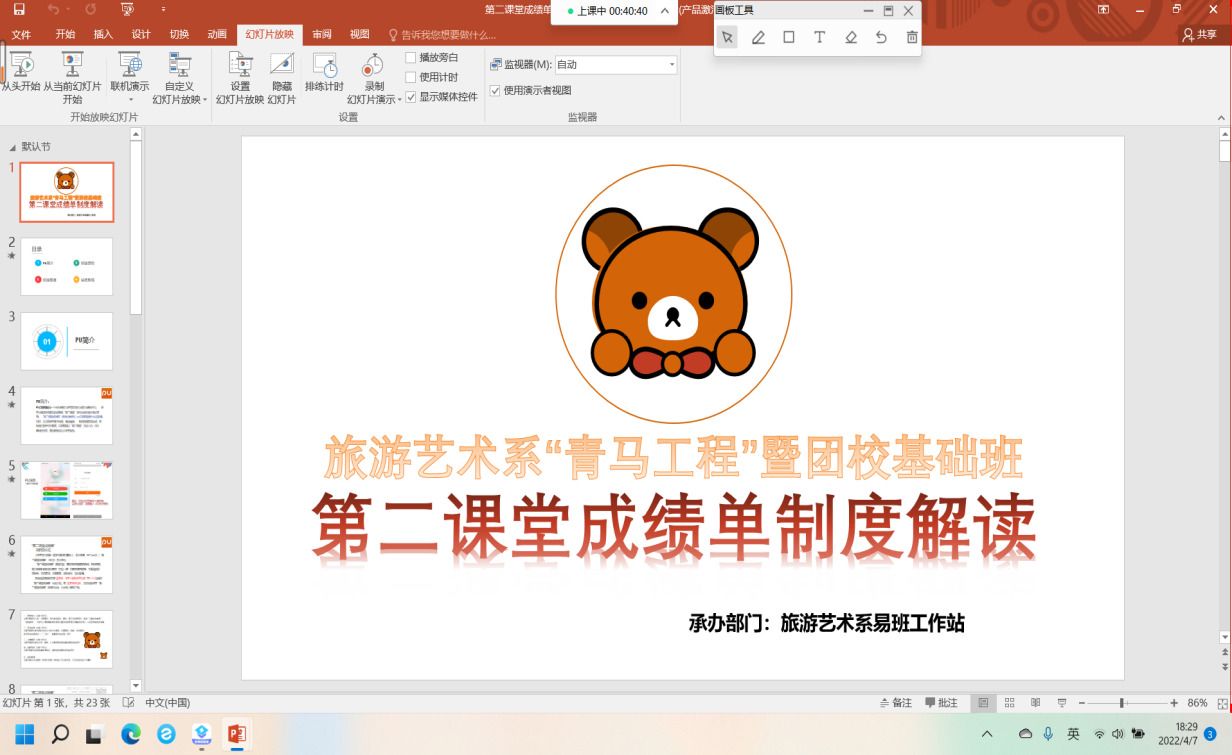Show hidden icons in system tray
This screenshot has height=755, width=1232.
tap(988, 735)
